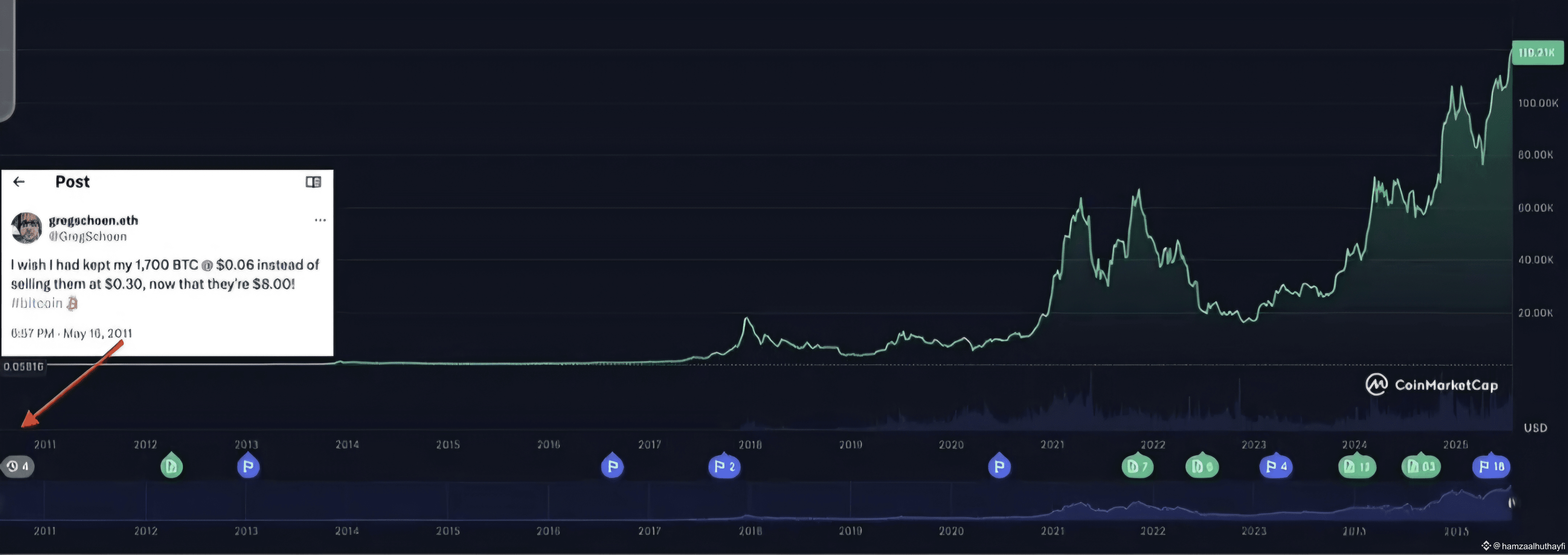Image resolution: width=1568 pixels, height=555 pixels.
Task: Click the blue flag marker labeled 4
Action: coord(1276,467)
